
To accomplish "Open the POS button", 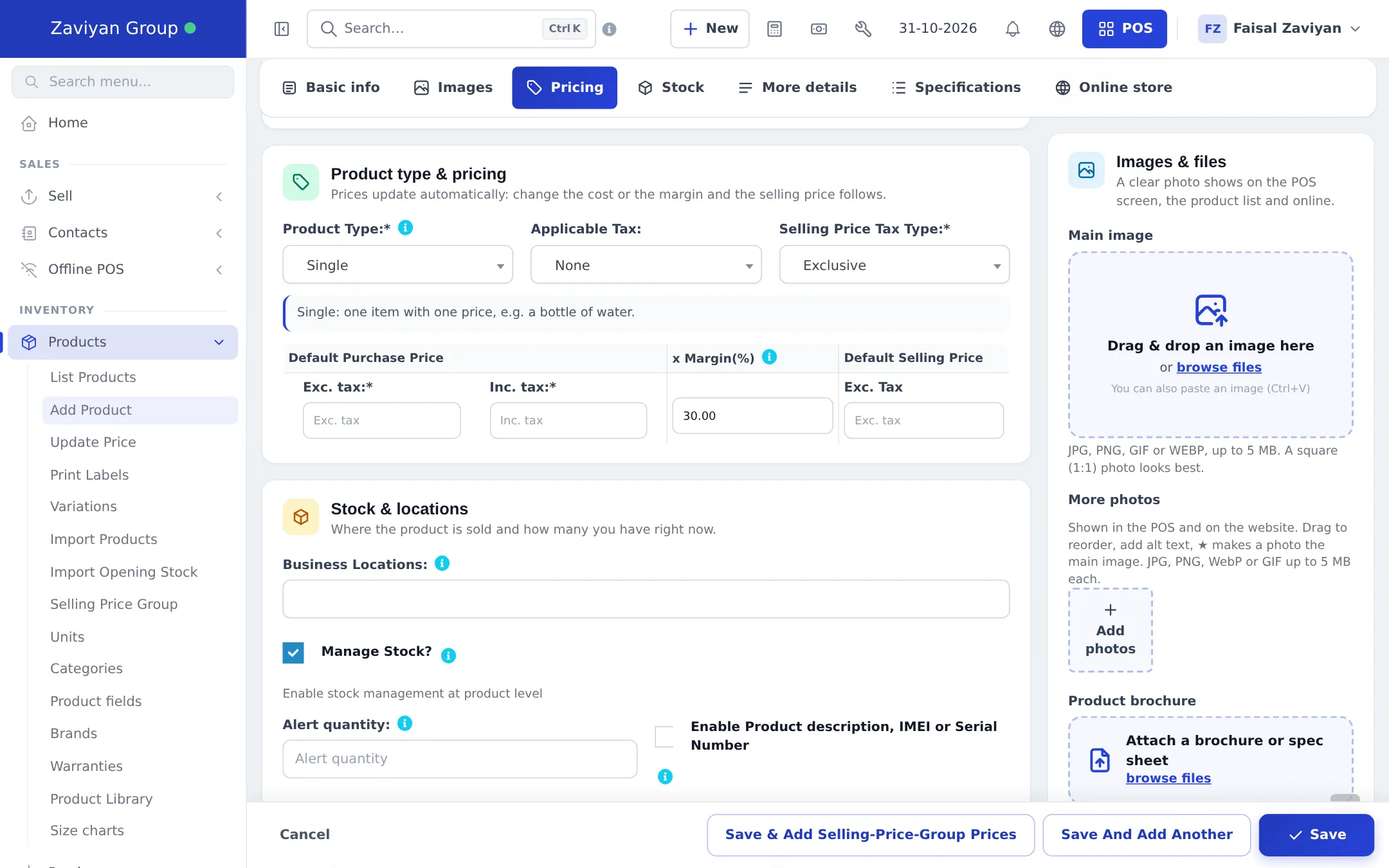I will (x=1125, y=29).
